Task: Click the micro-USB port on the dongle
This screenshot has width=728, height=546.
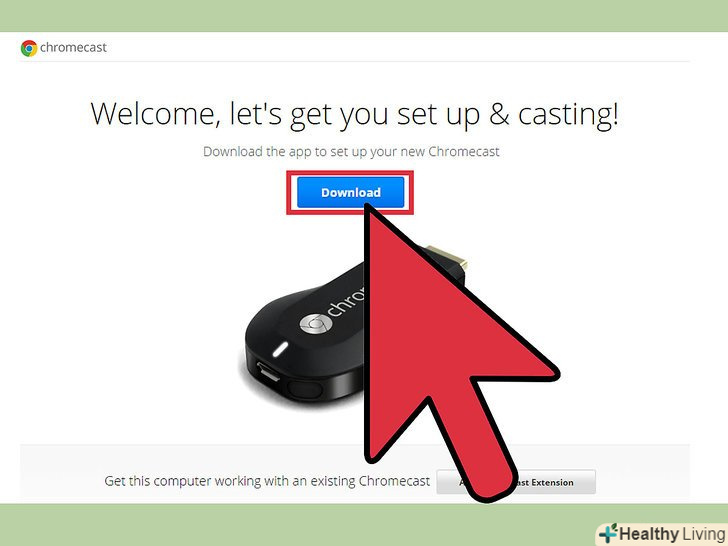Action: [268, 371]
